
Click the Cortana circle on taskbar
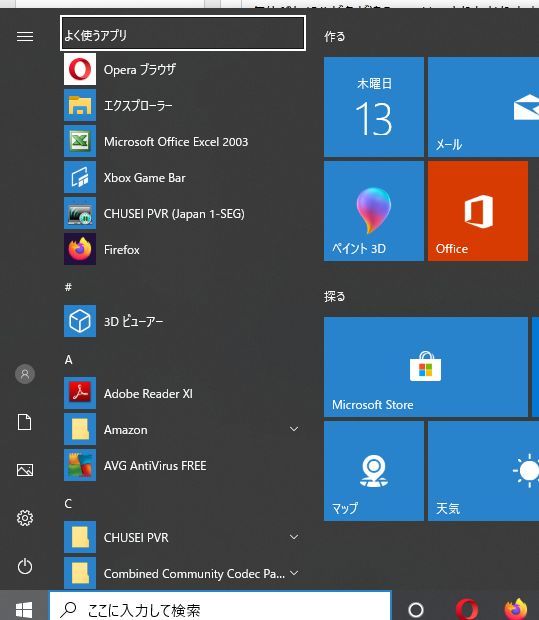pyautogui.click(x=416, y=609)
